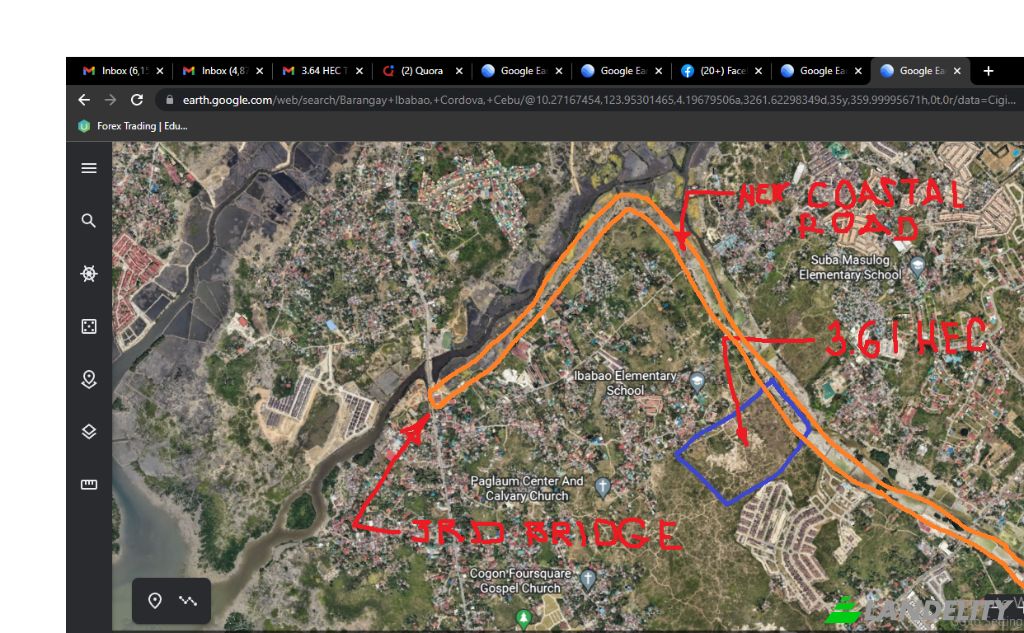Click Add placemark button
This screenshot has width=1024, height=633.
point(155,601)
